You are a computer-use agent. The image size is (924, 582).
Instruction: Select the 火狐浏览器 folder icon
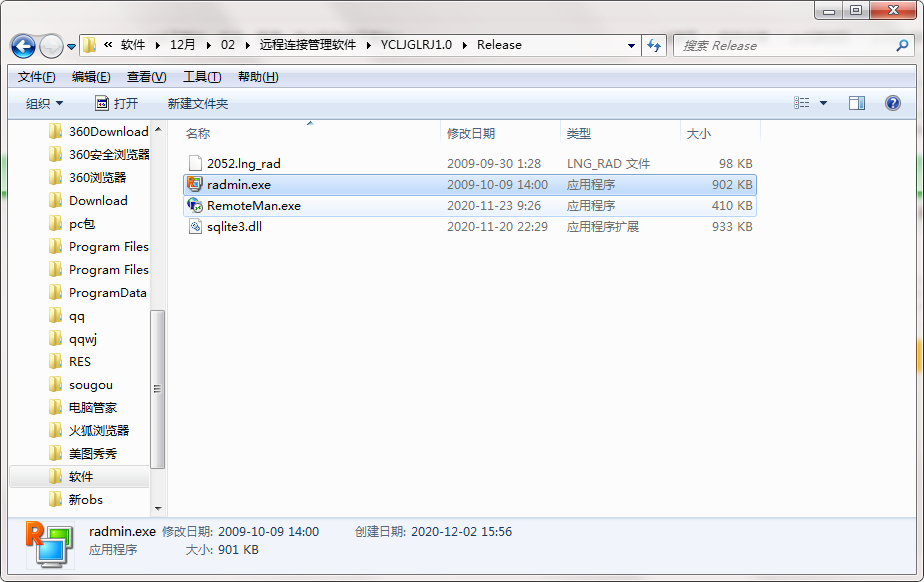[x=55, y=431]
